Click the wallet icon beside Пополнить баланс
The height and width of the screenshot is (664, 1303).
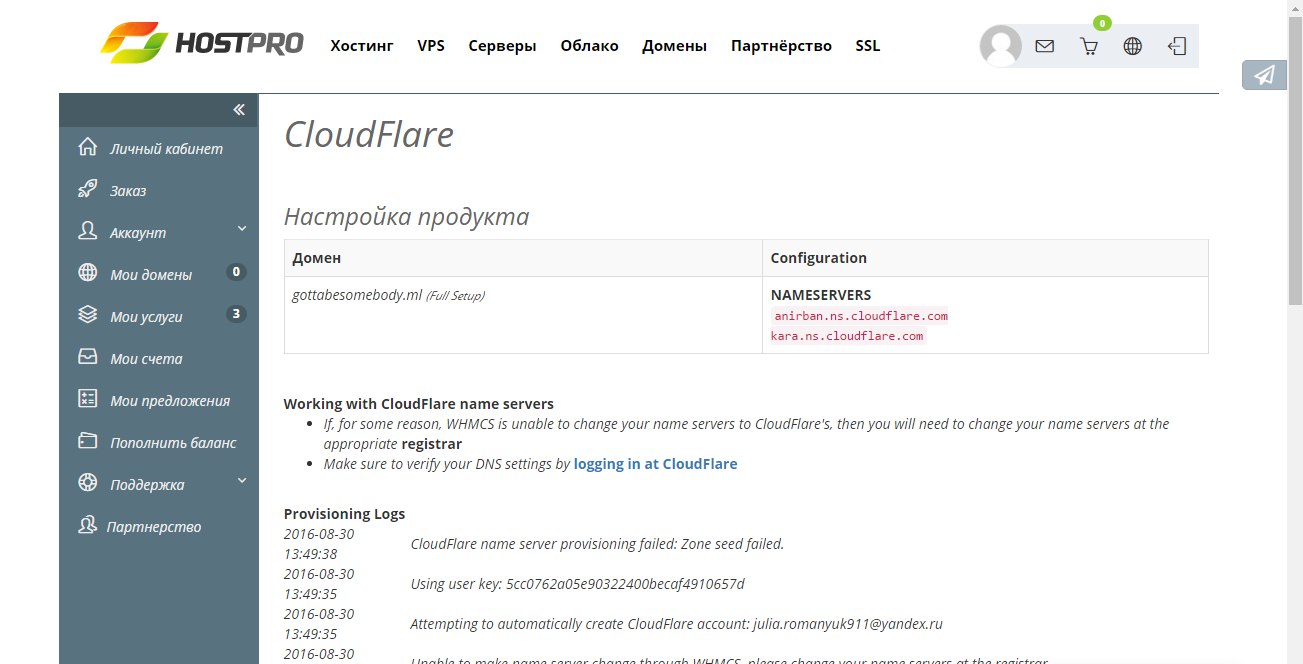88,441
